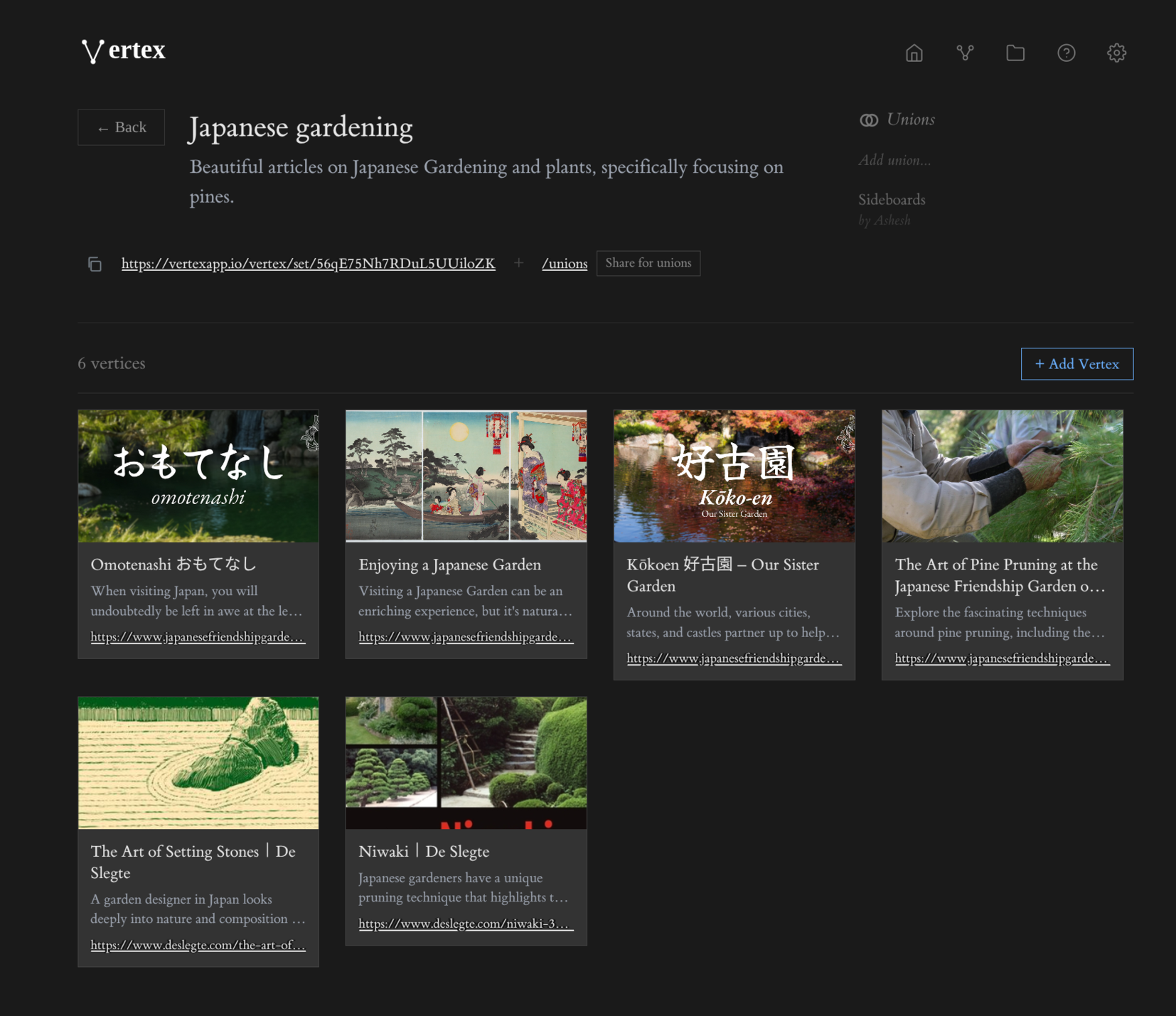The height and width of the screenshot is (1016, 1176).
Task: Click the Add union input field
Action: (x=894, y=161)
